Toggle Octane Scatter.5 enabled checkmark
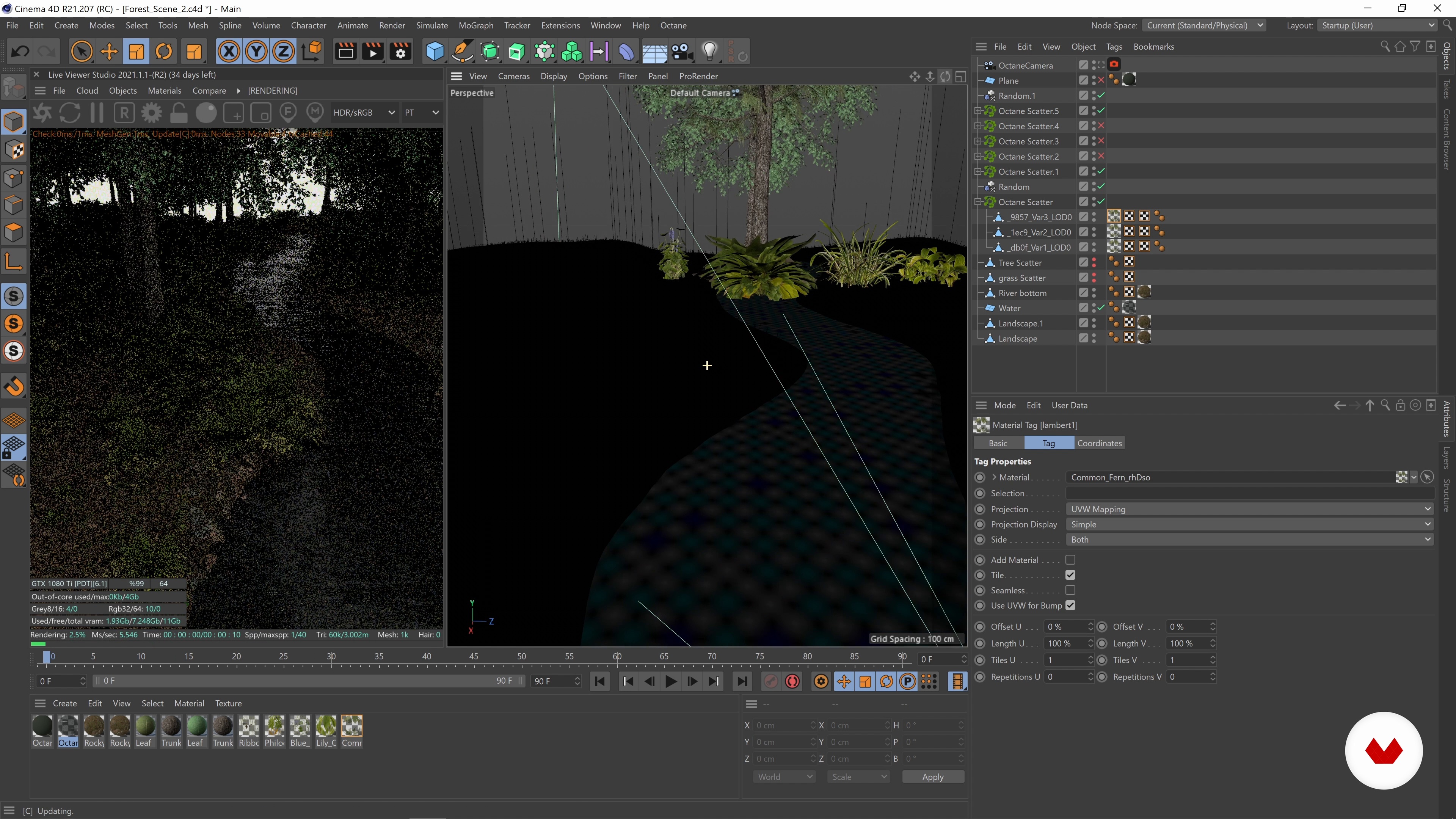 click(x=1101, y=111)
